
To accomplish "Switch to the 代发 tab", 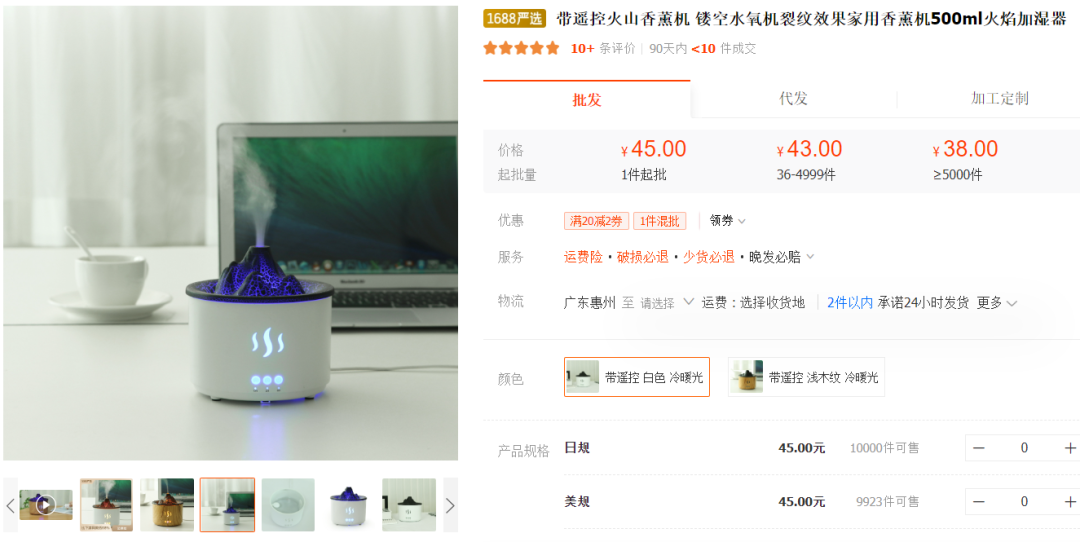I will pos(793,98).
